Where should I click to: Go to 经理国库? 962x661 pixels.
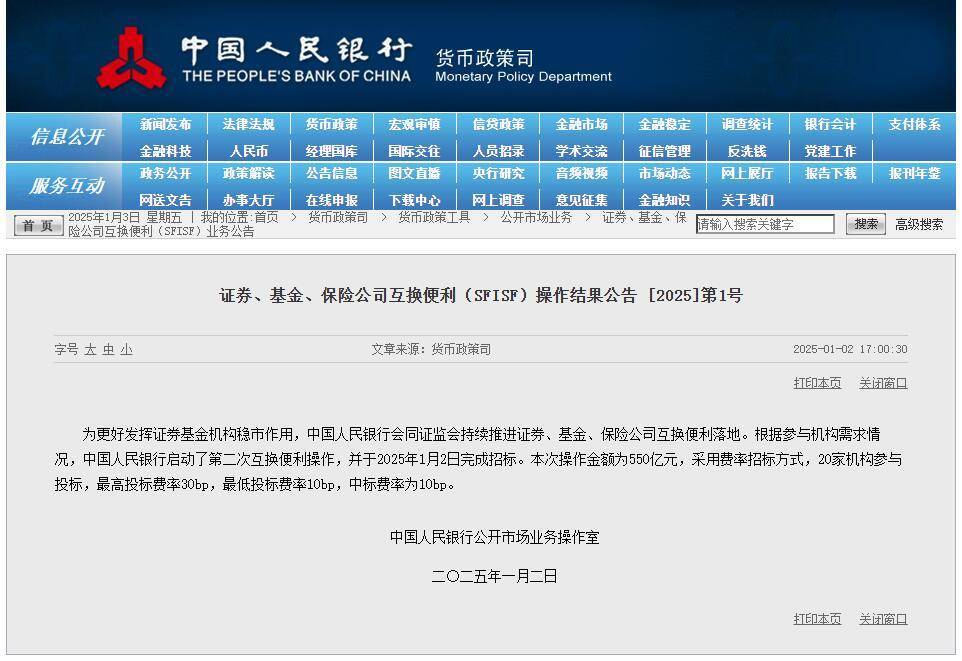click(332, 151)
